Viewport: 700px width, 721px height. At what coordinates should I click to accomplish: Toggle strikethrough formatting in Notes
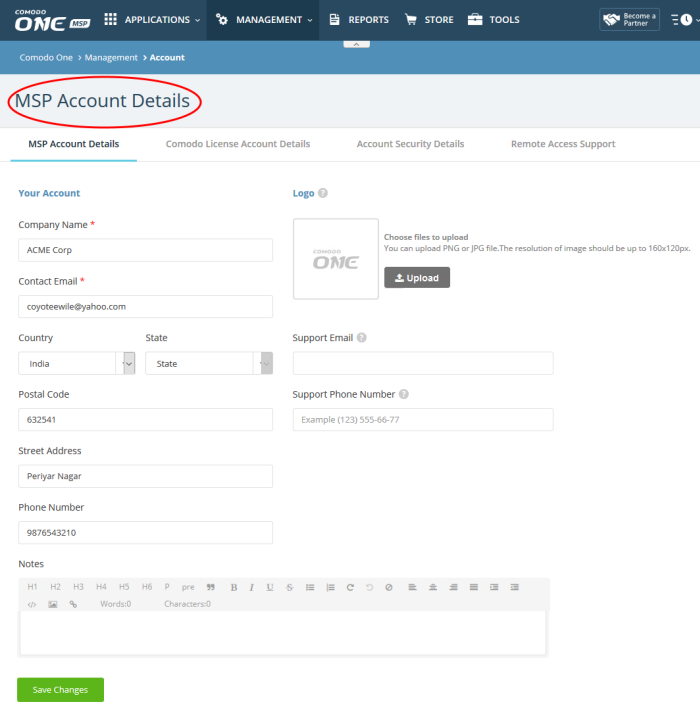click(289, 587)
